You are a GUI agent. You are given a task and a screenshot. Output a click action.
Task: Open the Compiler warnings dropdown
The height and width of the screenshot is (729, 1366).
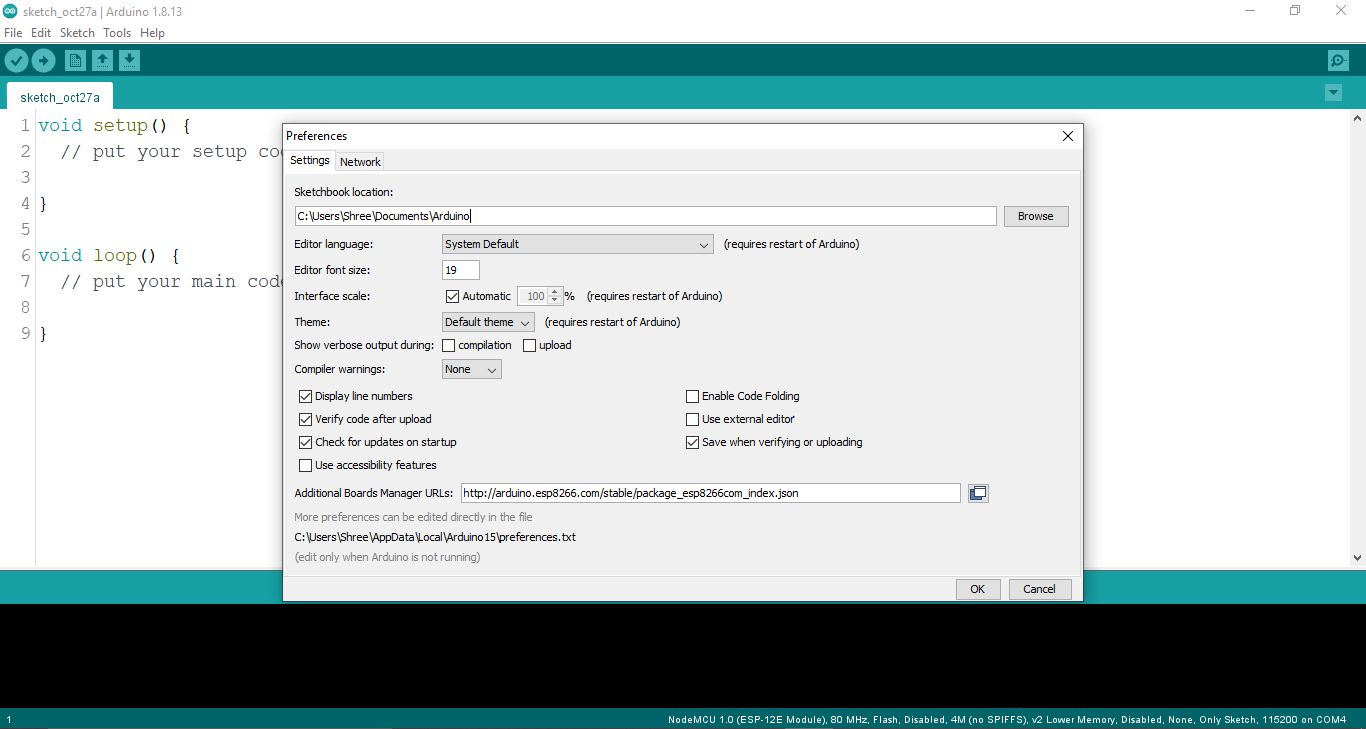472,369
